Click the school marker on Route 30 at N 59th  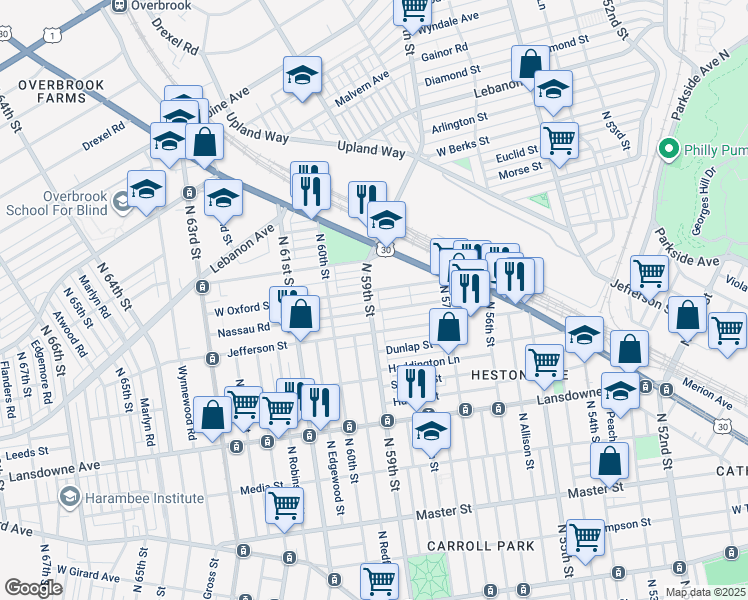point(386,220)
